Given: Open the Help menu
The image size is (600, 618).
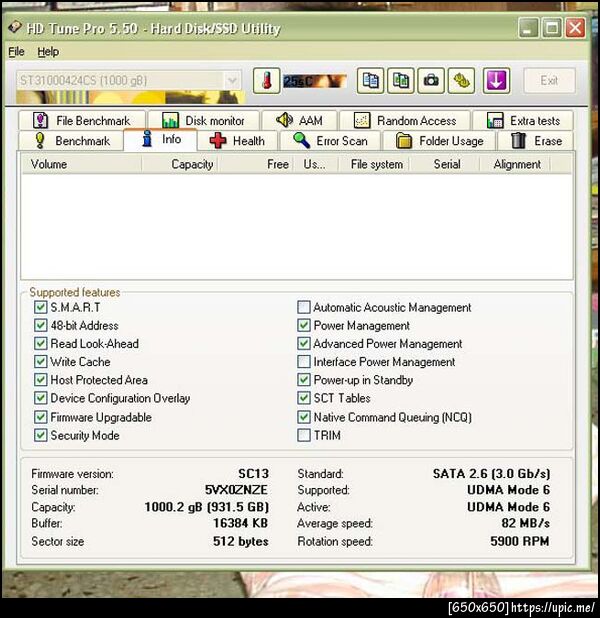Looking at the screenshot, I should (x=48, y=52).
